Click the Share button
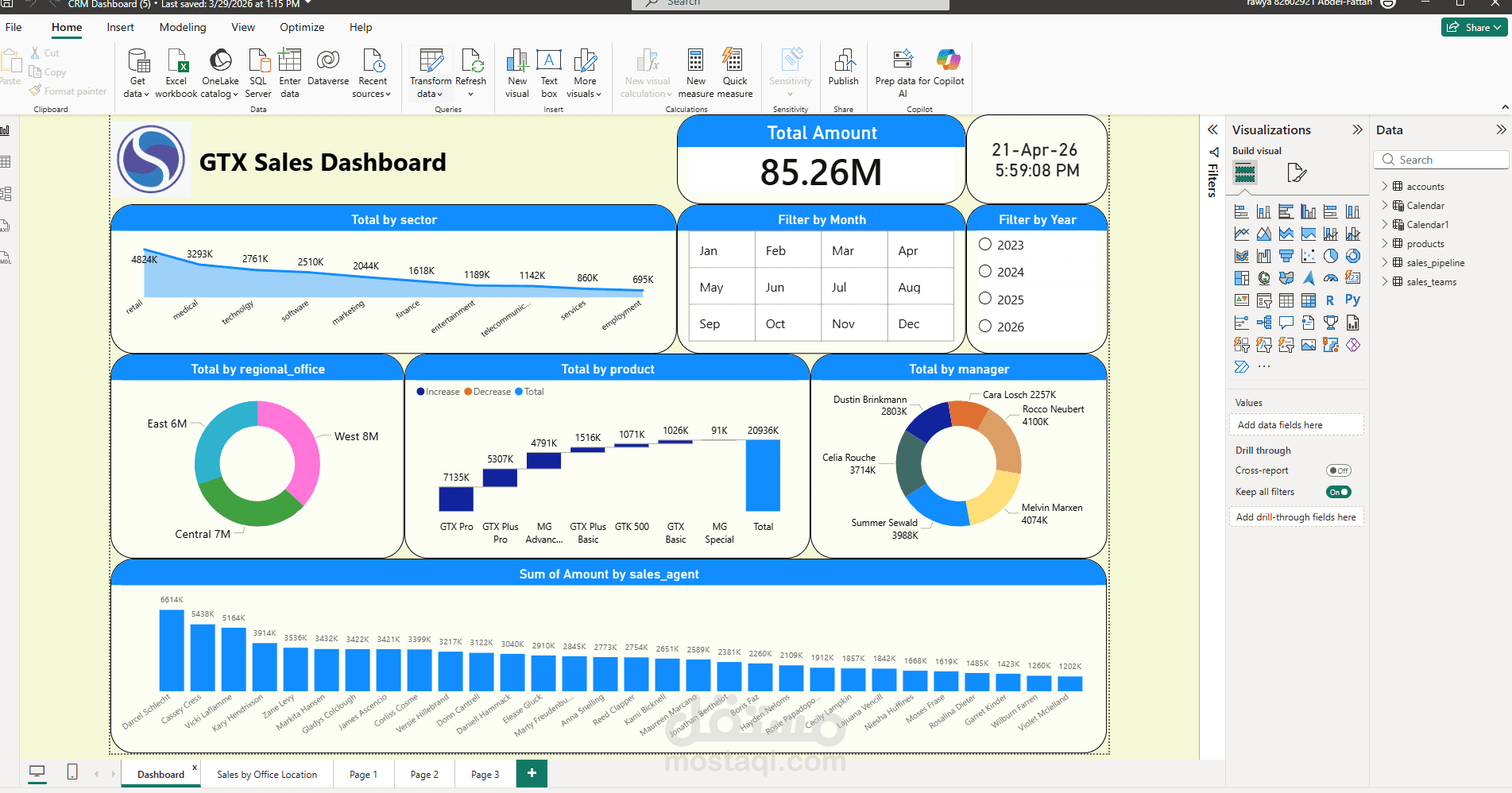 [x=1474, y=27]
